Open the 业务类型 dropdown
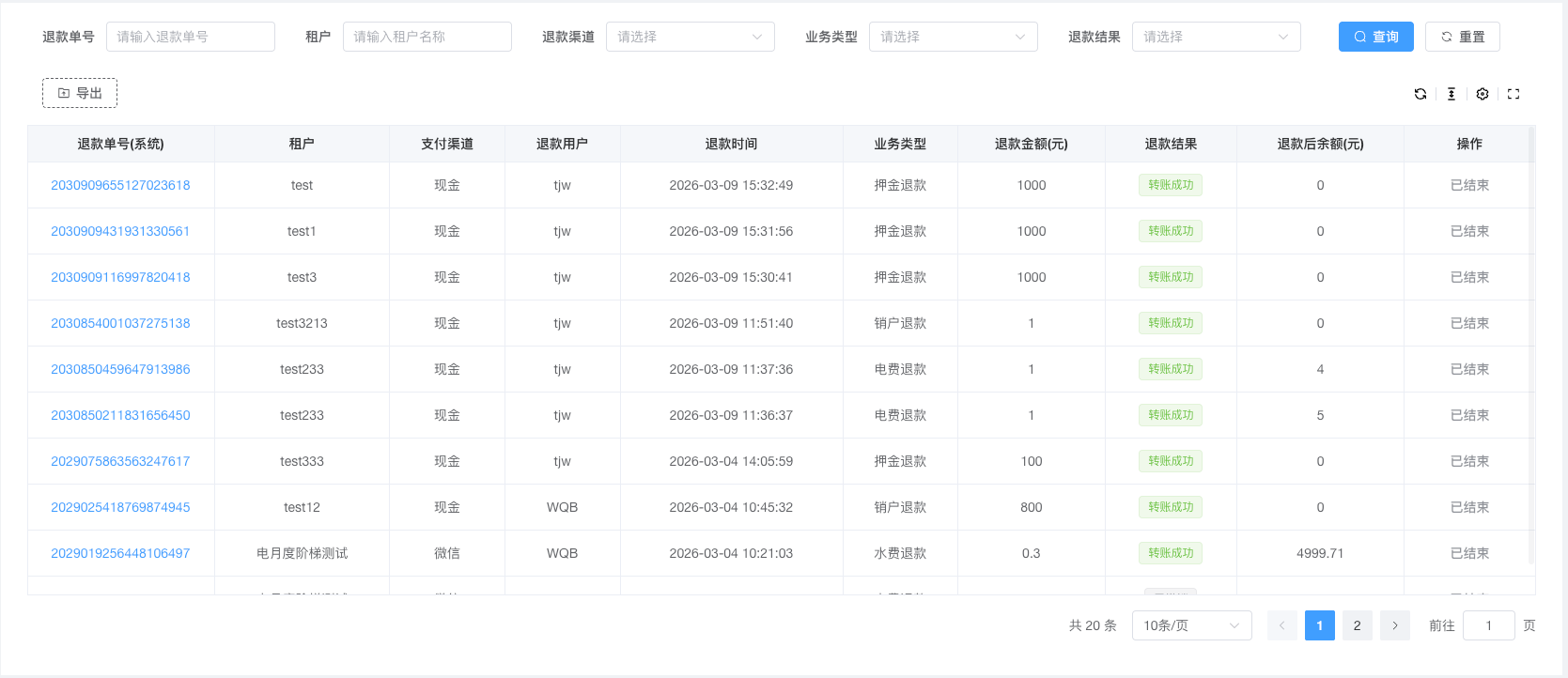Viewport: 1568px width, 678px height. (x=954, y=37)
